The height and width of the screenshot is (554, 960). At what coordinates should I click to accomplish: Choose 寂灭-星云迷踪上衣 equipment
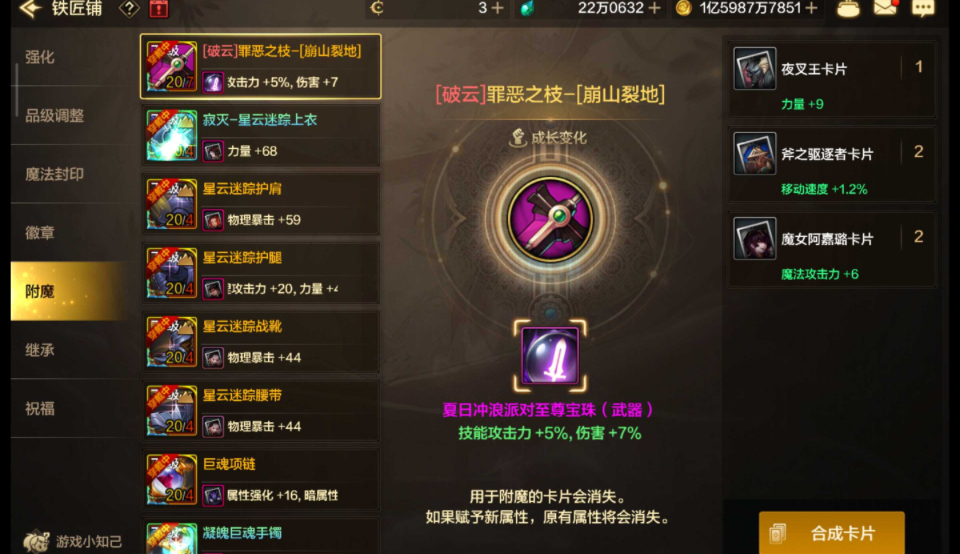click(261, 135)
